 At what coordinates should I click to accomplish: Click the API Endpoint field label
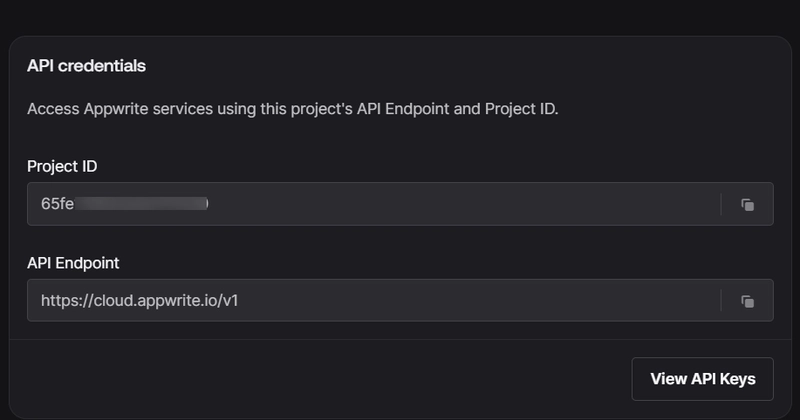pyautogui.click(x=73, y=263)
